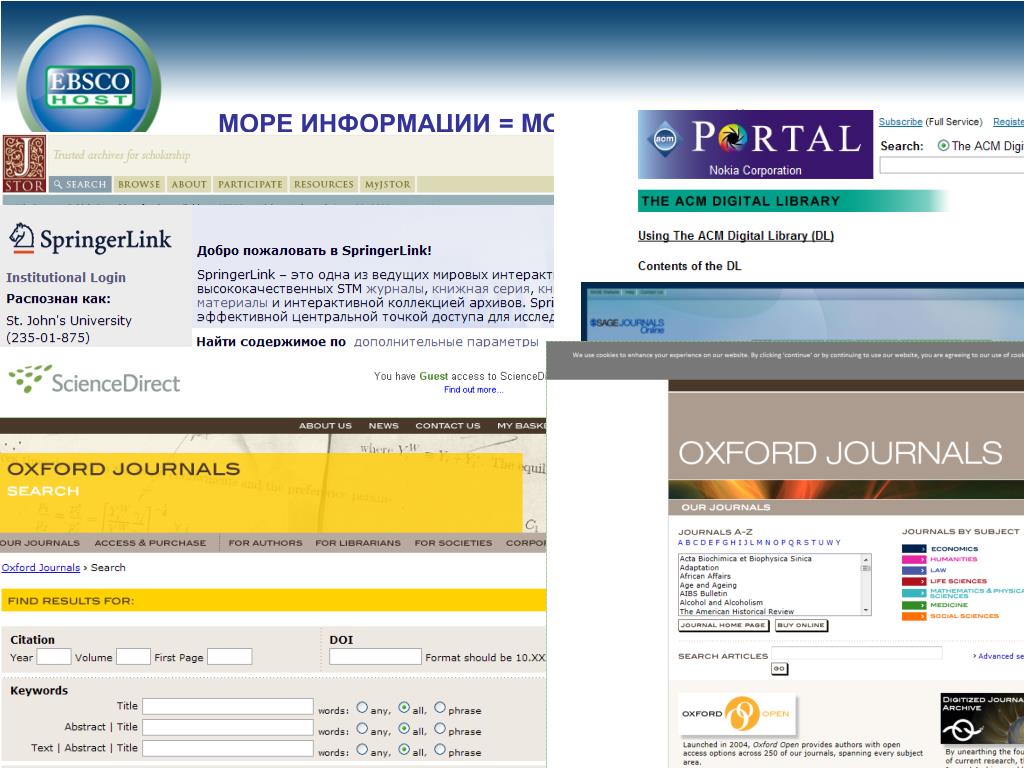Open the BROWSE tab in JSTOR
Image resolution: width=1024 pixels, height=768 pixels.
(x=139, y=184)
